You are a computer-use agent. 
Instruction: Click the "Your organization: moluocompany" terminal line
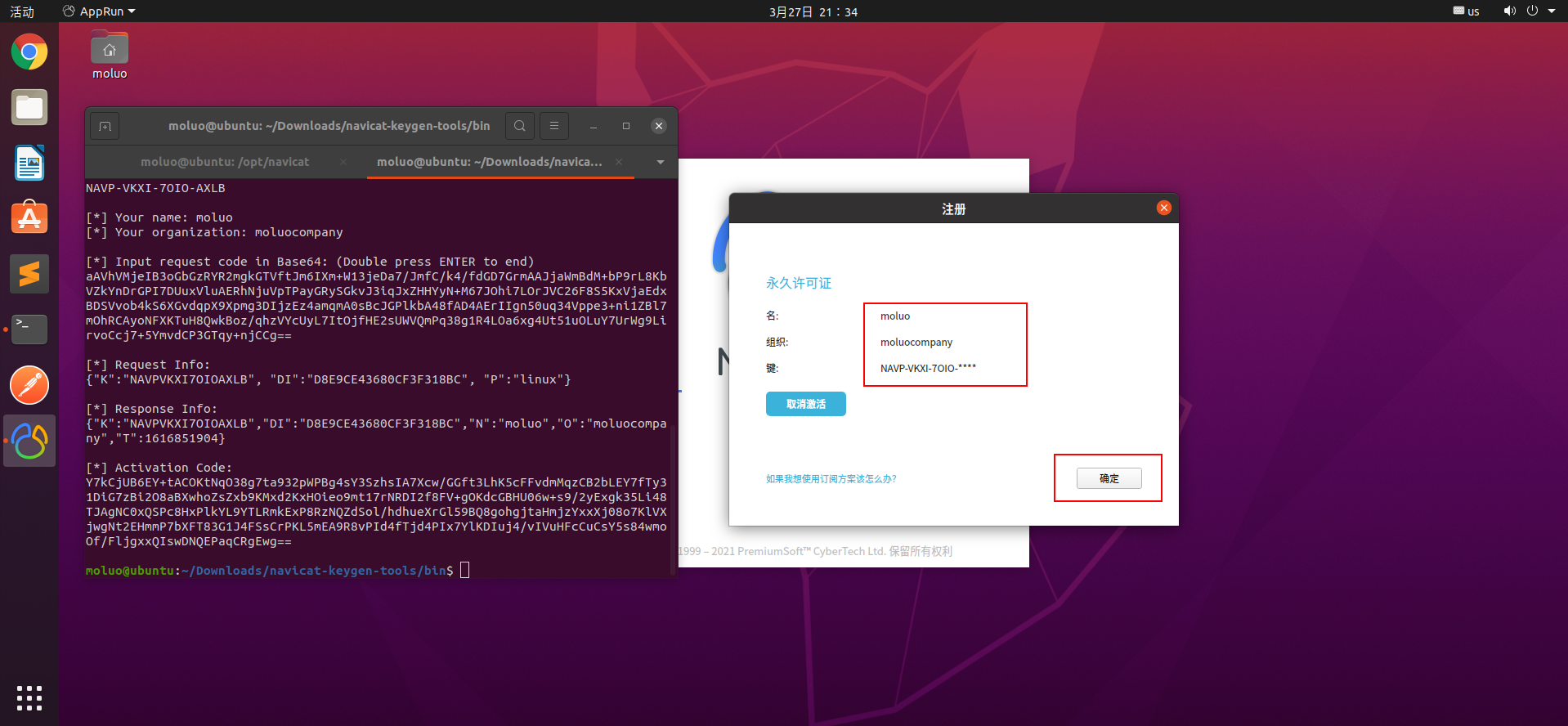(x=214, y=232)
